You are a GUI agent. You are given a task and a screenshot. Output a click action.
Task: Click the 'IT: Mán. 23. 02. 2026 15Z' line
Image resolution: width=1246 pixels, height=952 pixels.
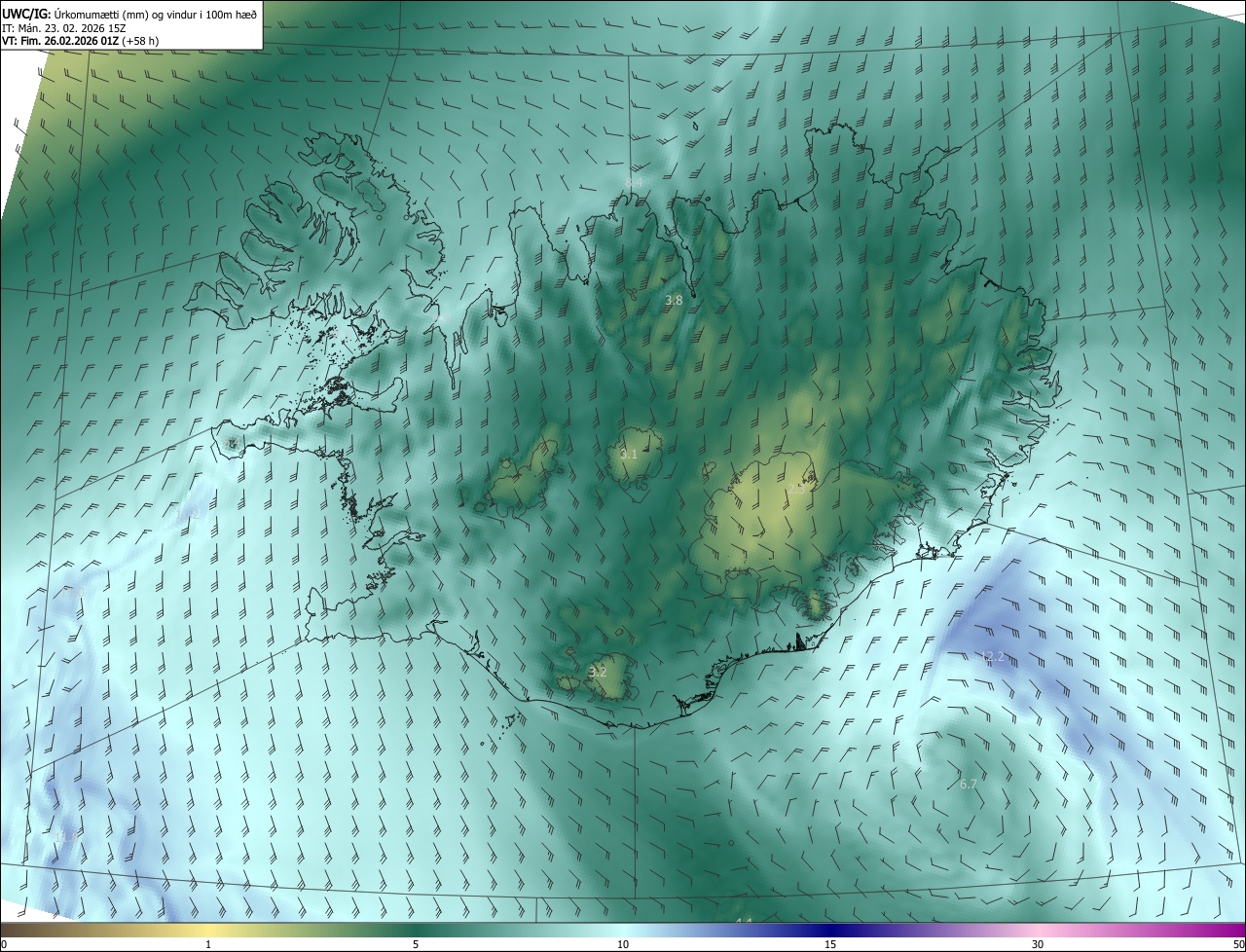point(63,28)
